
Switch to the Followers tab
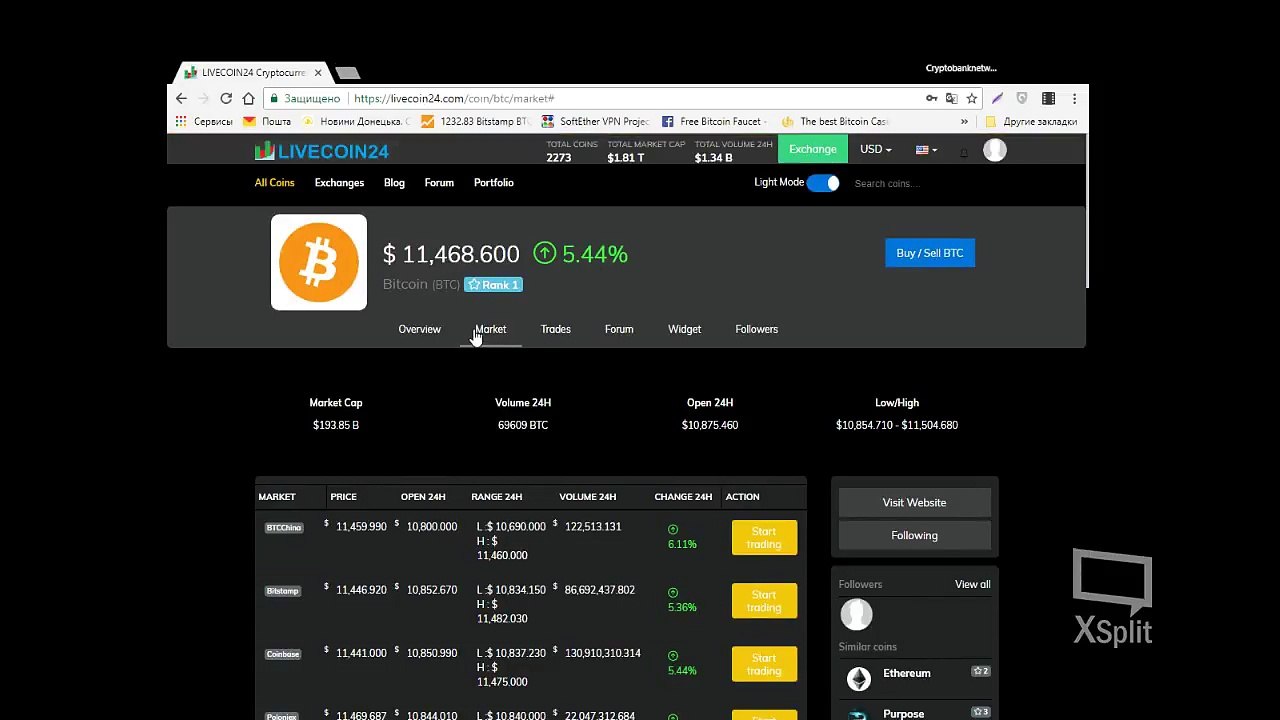757,329
